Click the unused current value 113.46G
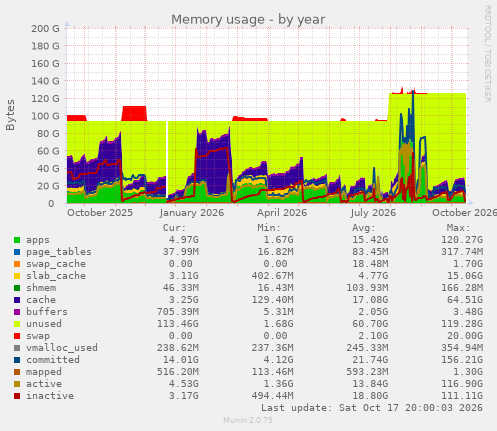This screenshot has width=497, height=431. (x=178, y=324)
